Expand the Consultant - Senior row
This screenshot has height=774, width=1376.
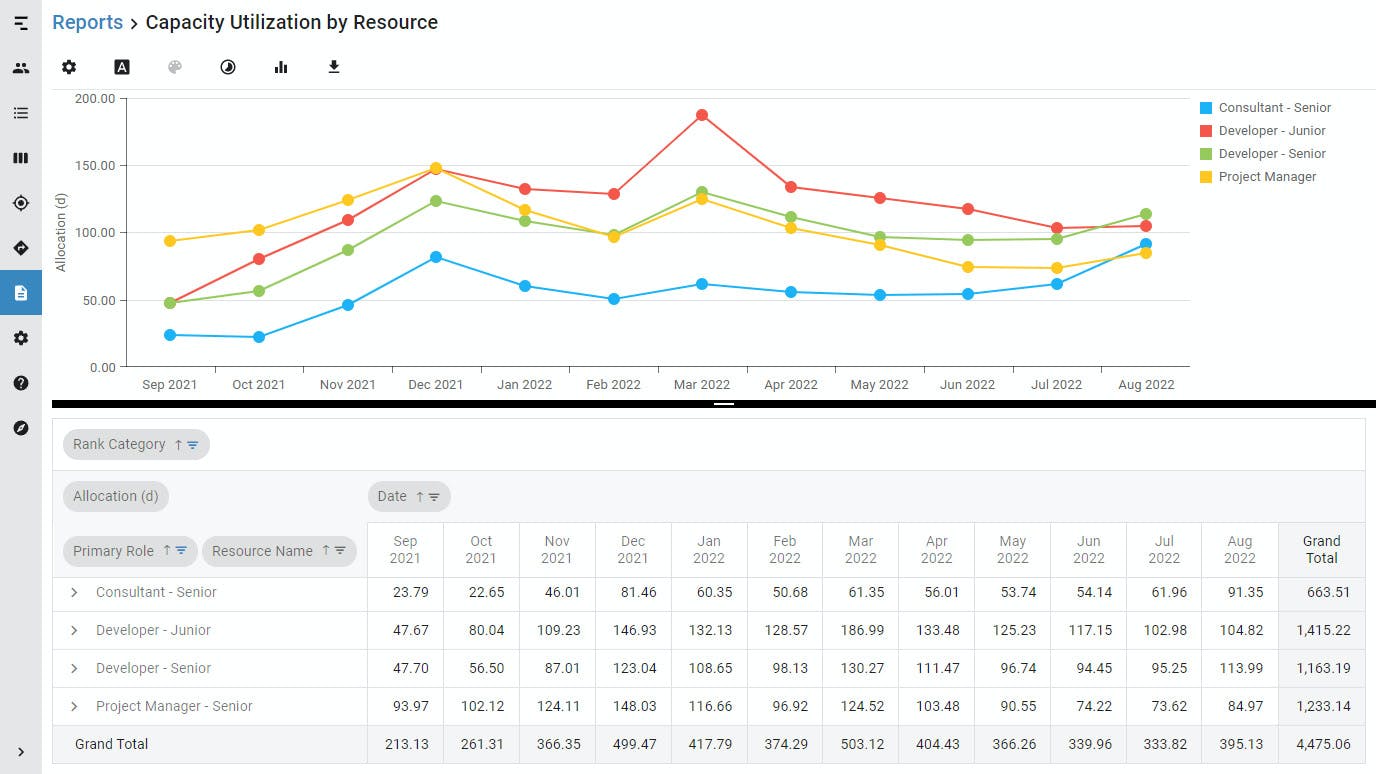pos(74,592)
